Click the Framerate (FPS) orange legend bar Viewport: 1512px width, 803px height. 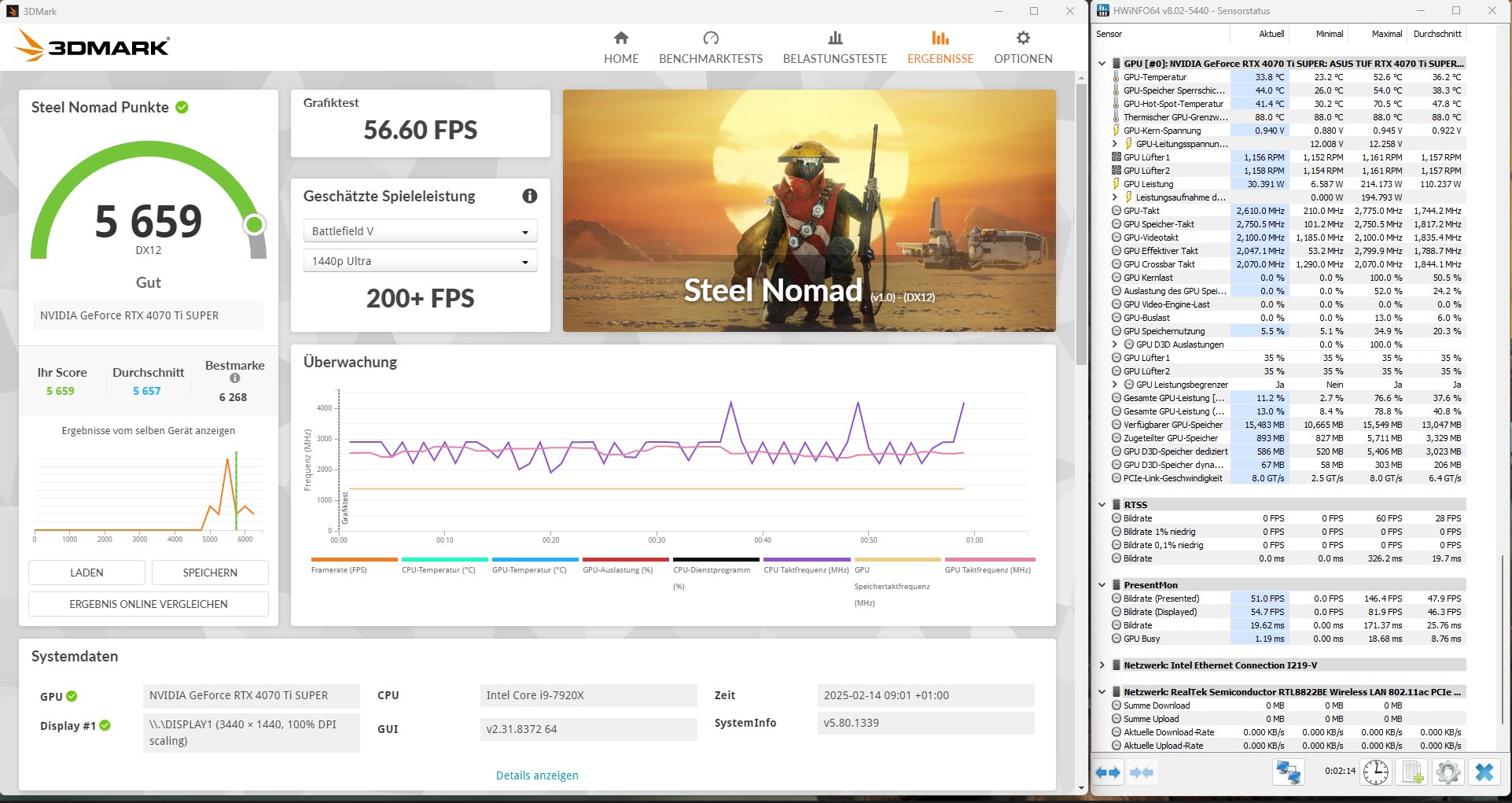[355, 560]
